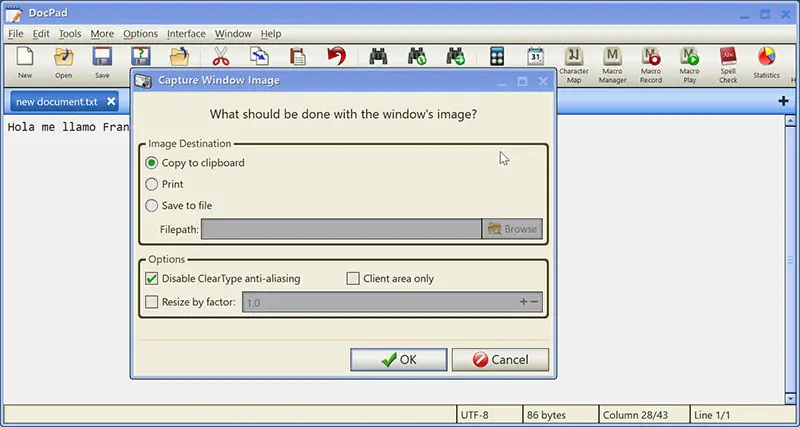Click the binoculars icon with green right arrow
The image size is (800, 427).
(x=455, y=56)
